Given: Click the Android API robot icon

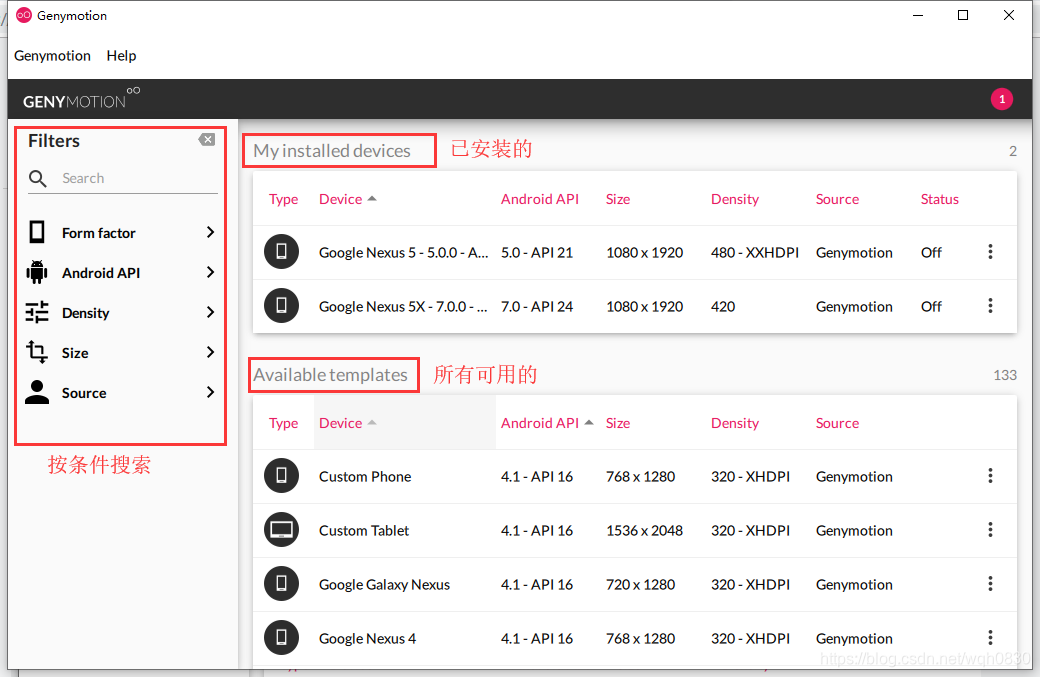Looking at the screenshot, I should pyautogui.click(x=37, y=272).
